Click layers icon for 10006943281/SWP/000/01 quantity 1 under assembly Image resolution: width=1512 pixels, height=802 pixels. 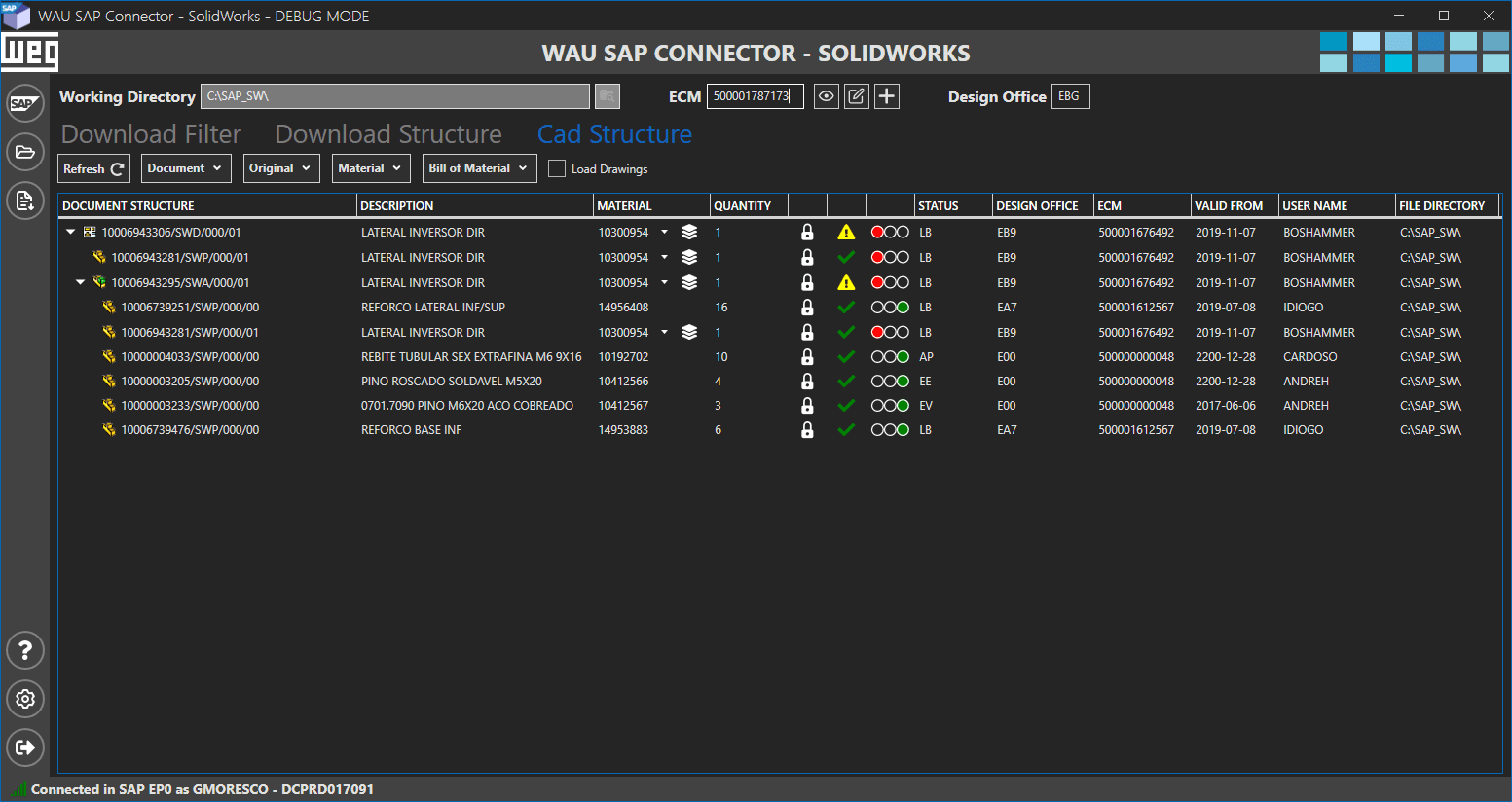pyautogui.click(x=689, y=332)
